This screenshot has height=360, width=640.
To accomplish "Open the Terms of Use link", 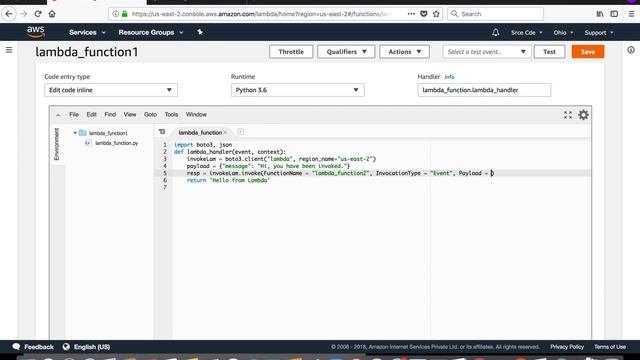I will coord(610,347).
